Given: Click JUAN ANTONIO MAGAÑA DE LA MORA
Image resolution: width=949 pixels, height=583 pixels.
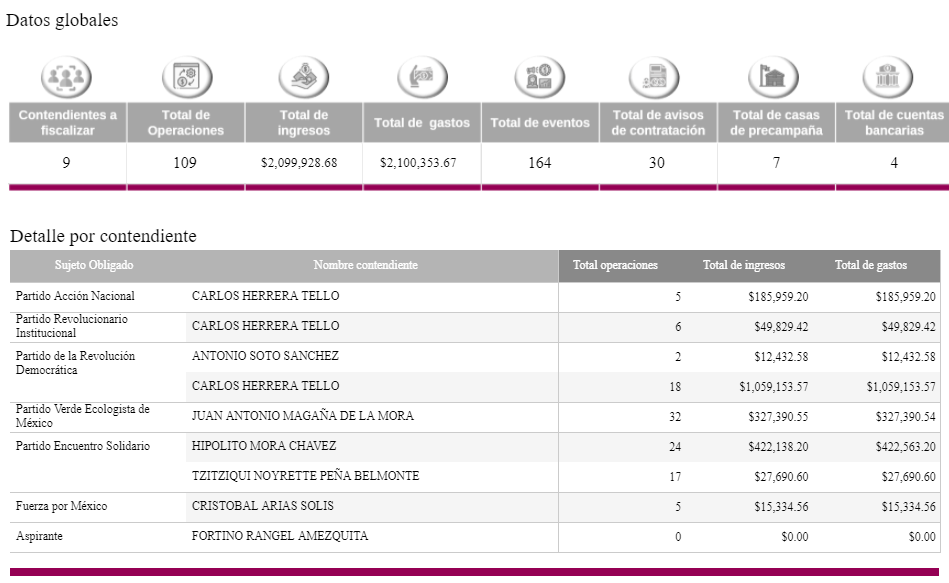Looking at the screenshot, I should [302, 417].
